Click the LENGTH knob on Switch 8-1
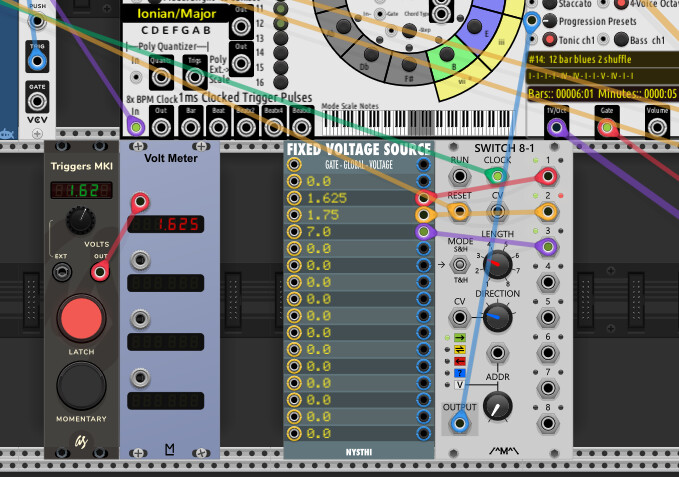The image size is (679, 477). coord(497,264)
